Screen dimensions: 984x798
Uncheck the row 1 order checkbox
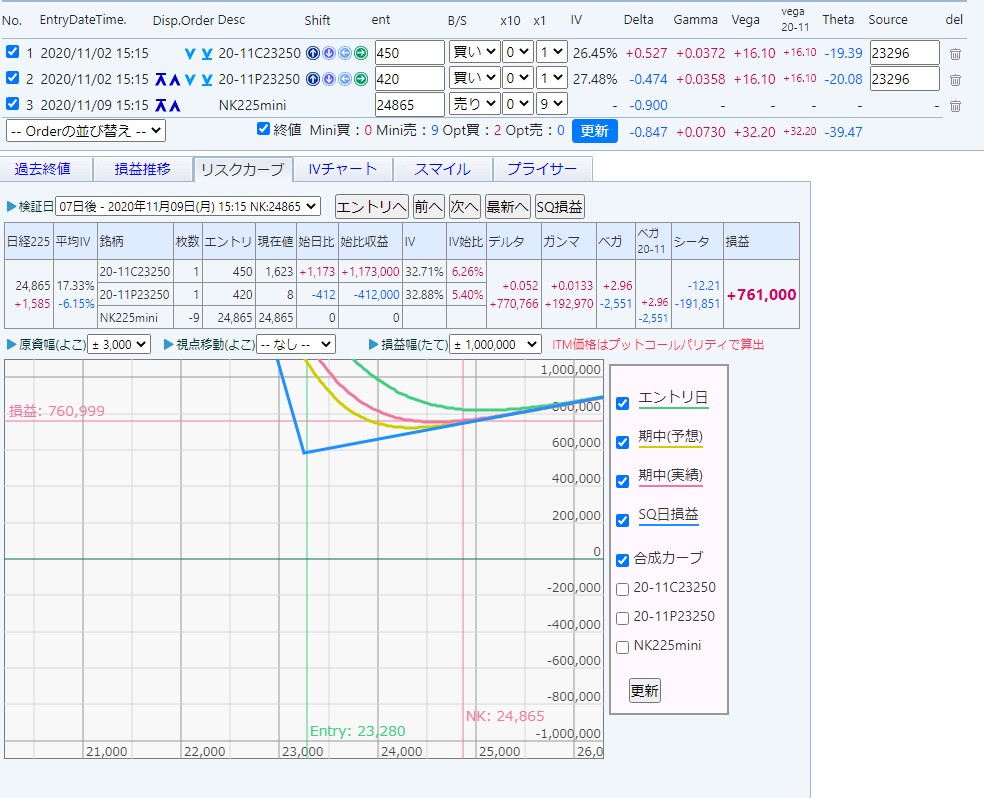pyautogui.click(x=12, y=51)
